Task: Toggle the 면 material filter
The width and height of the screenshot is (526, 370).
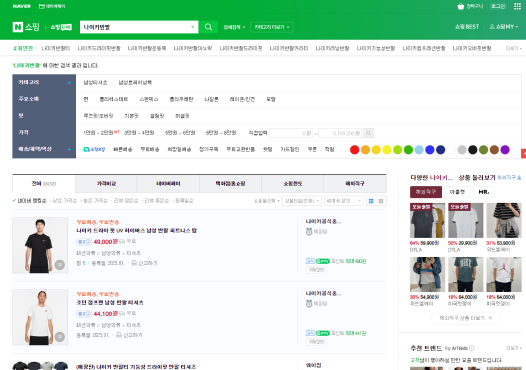Action: coord(86,99)
